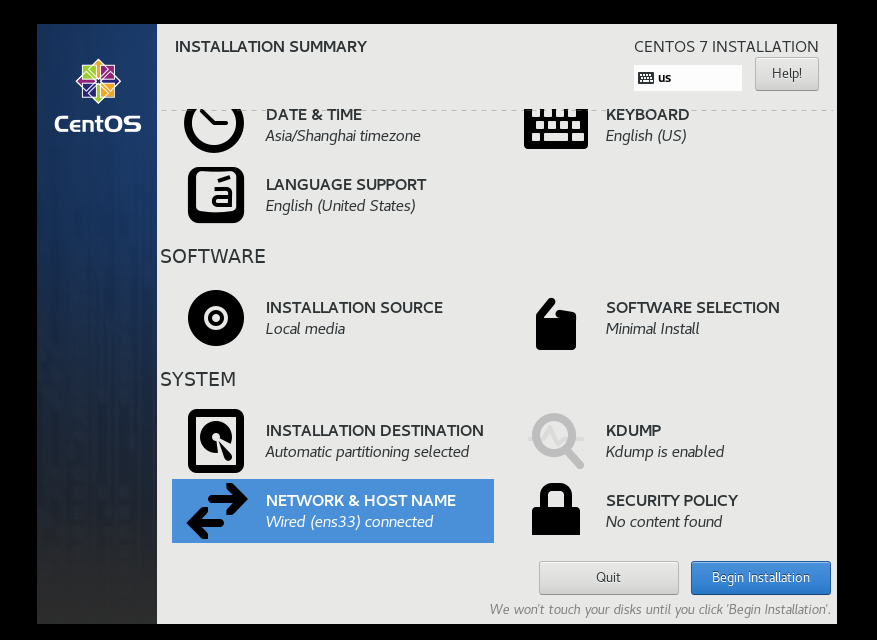
Task: Open Installation Source disc icon
Action: [x=216, y=318]
